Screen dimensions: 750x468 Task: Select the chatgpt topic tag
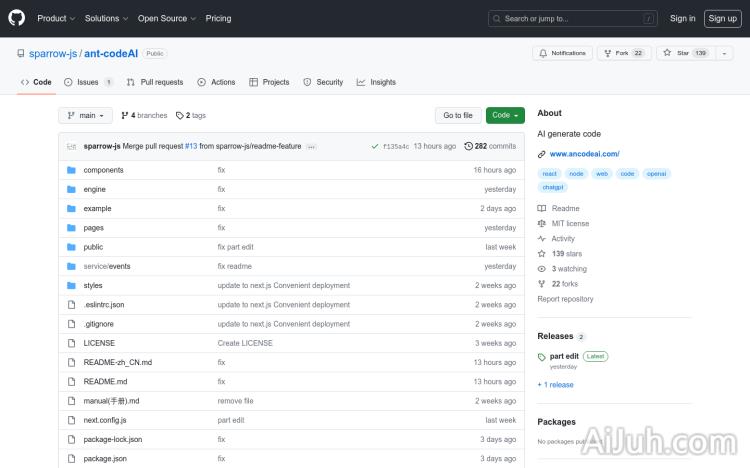pyautogui.click(x=552, y=187)
